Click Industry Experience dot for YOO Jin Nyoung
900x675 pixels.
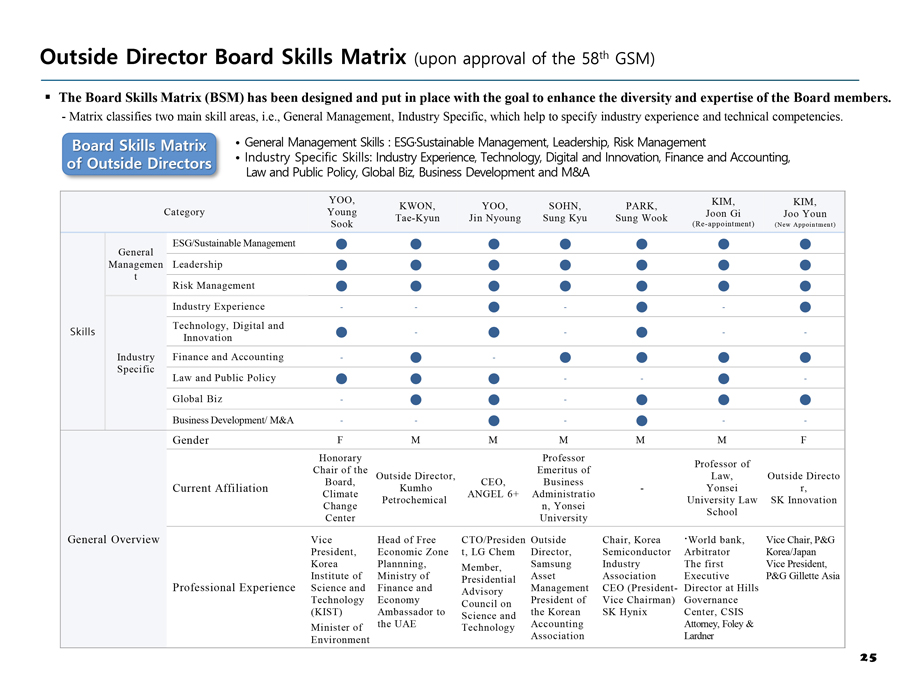tap(493, 307)
